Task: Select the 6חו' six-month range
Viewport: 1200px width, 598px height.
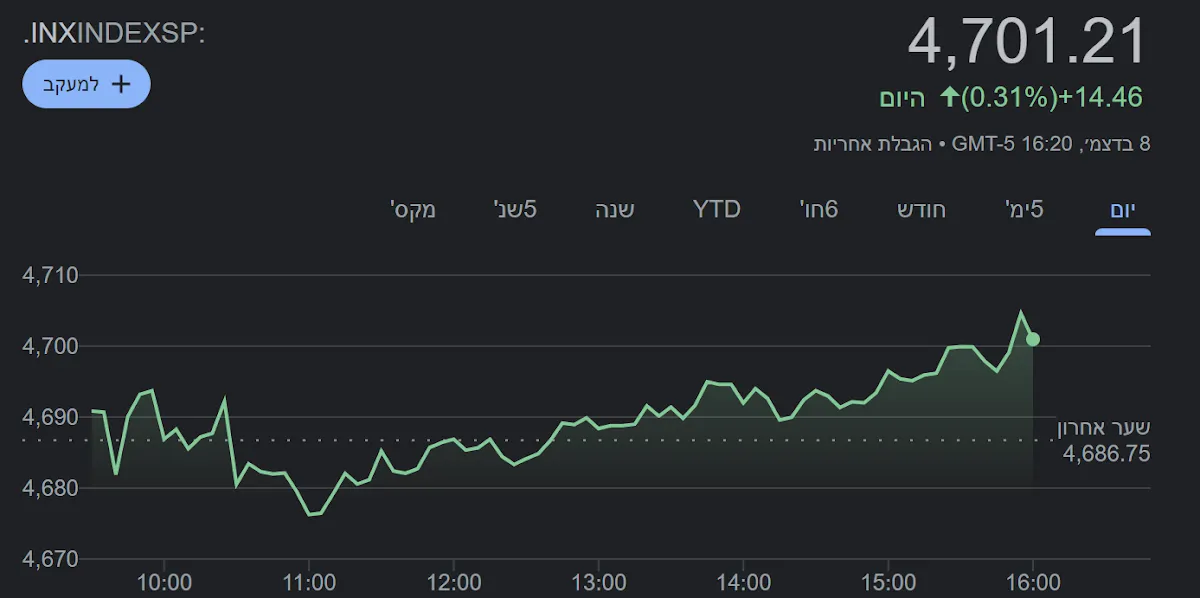Action: click(818, 209)
